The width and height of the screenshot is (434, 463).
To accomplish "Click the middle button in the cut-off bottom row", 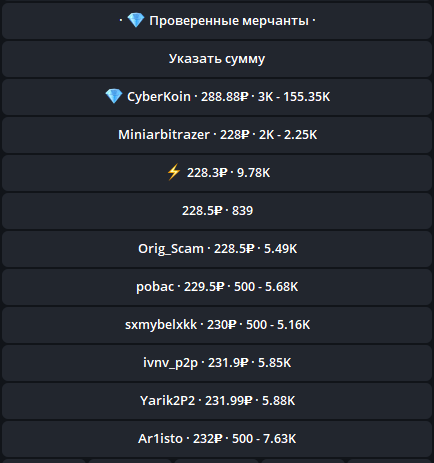I will point(217,461).
